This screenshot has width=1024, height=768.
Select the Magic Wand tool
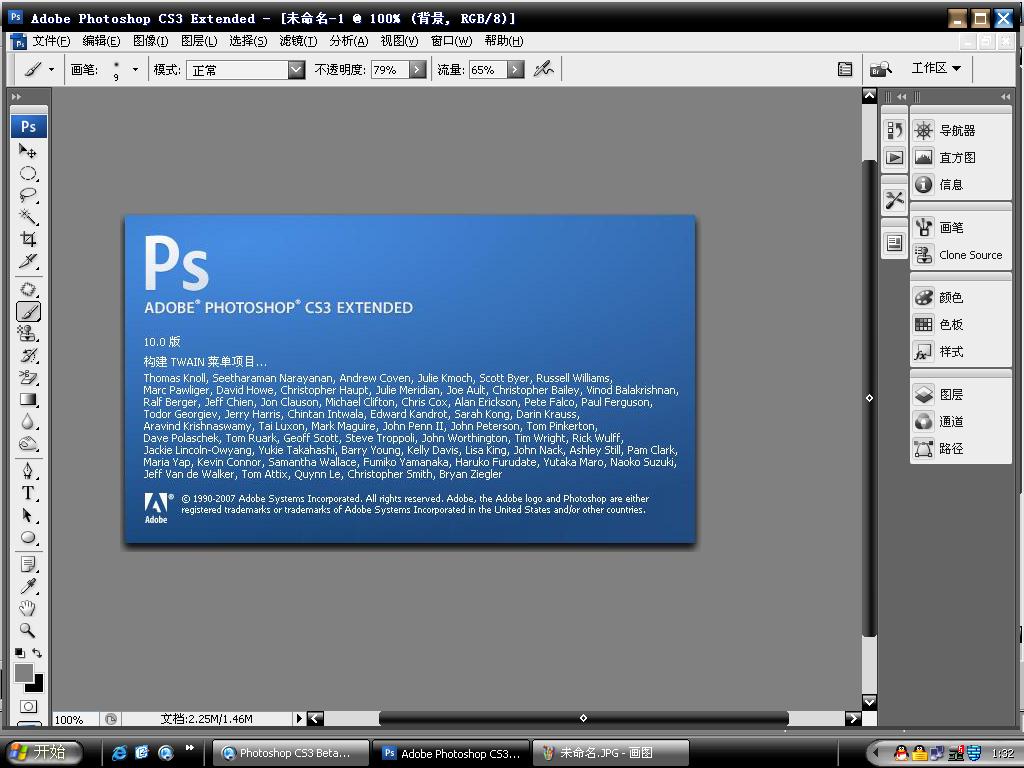(x=28, y=217)
